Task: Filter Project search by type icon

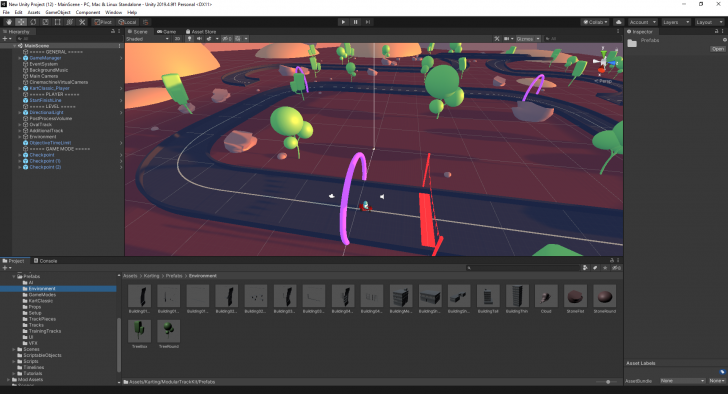Action: coord(585,268)
